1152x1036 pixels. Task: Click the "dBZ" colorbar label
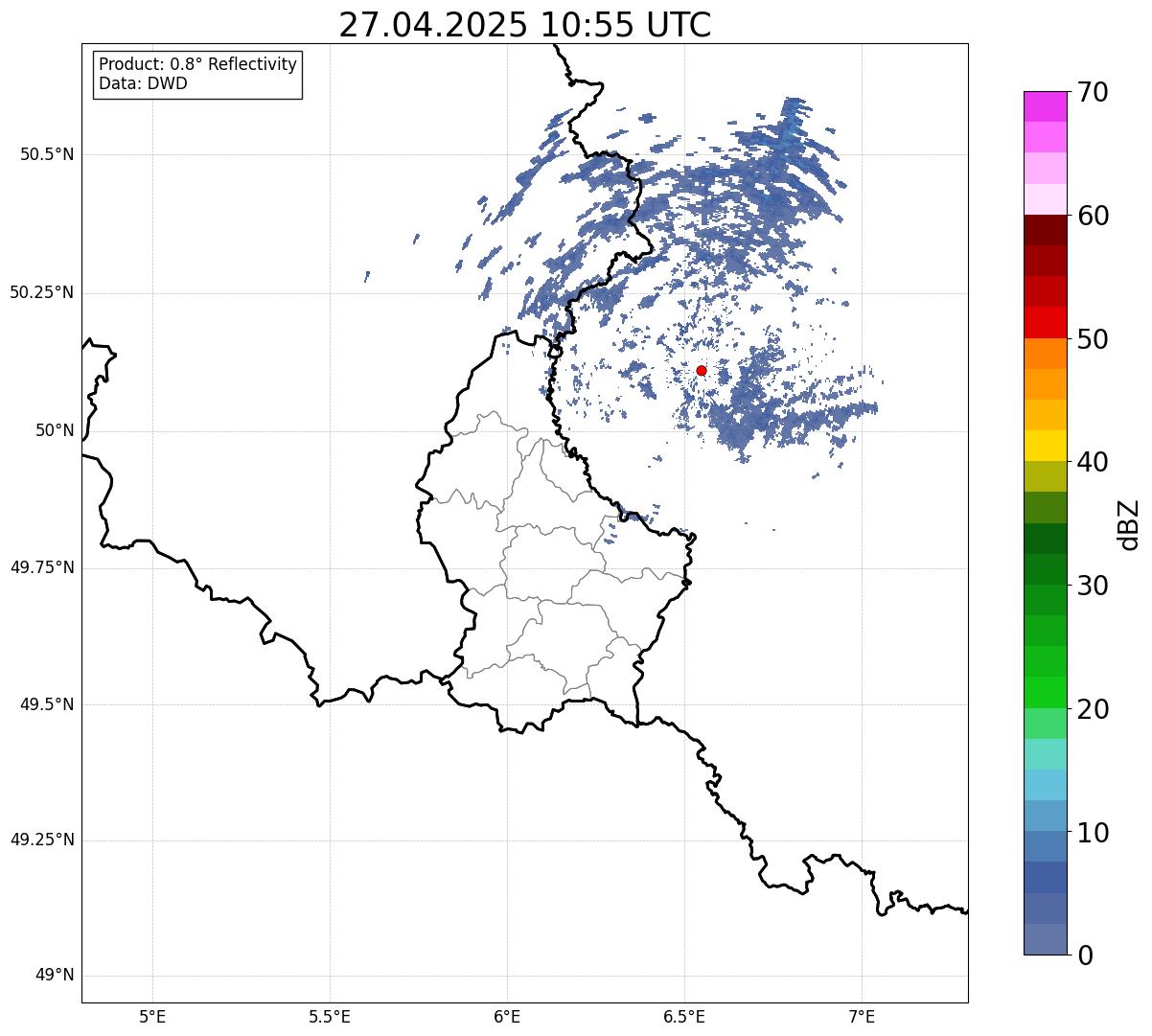coord(1129,524)
